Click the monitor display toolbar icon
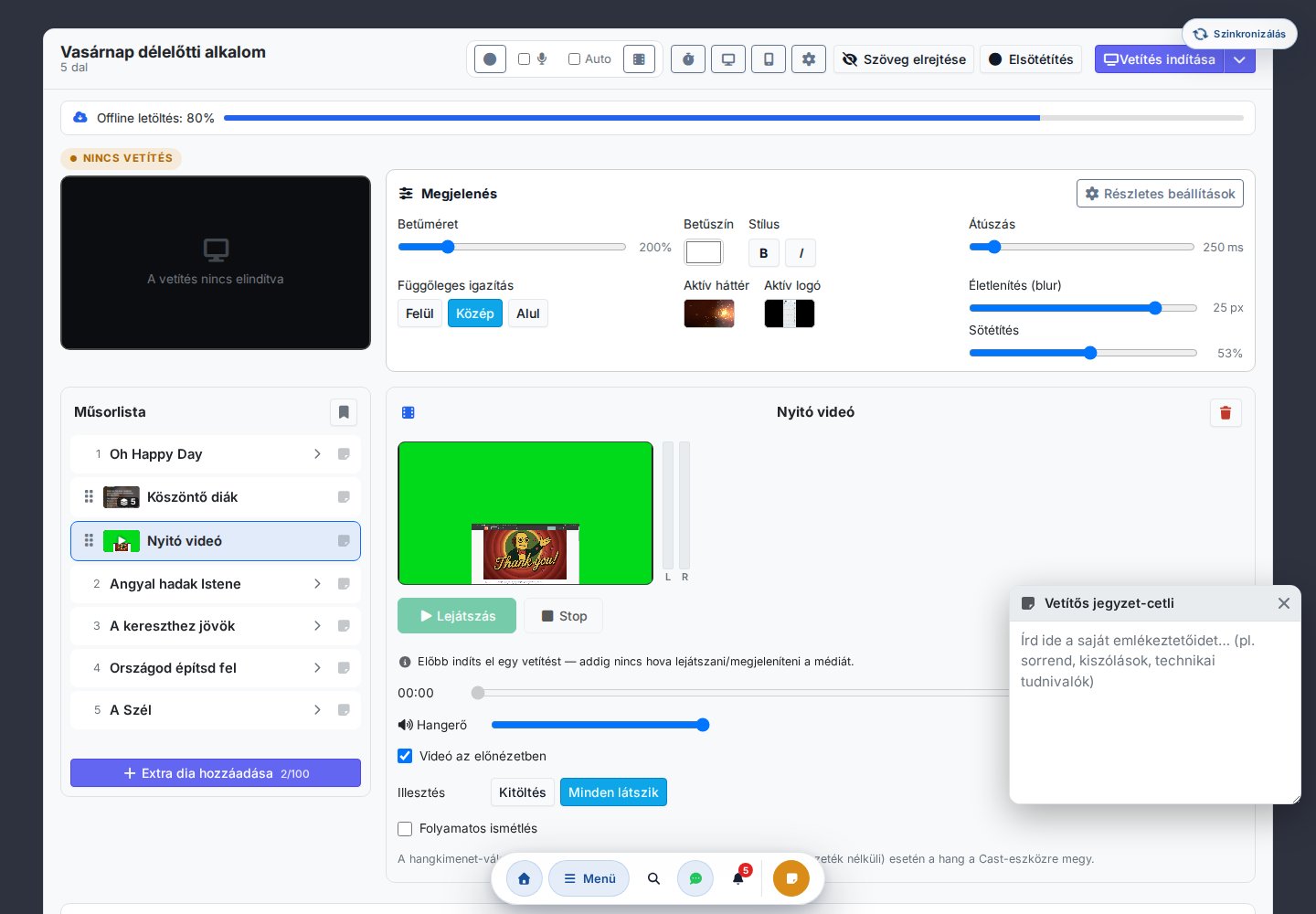The image size is (1316, 914). pyautogui.click(x=728, y=59)
